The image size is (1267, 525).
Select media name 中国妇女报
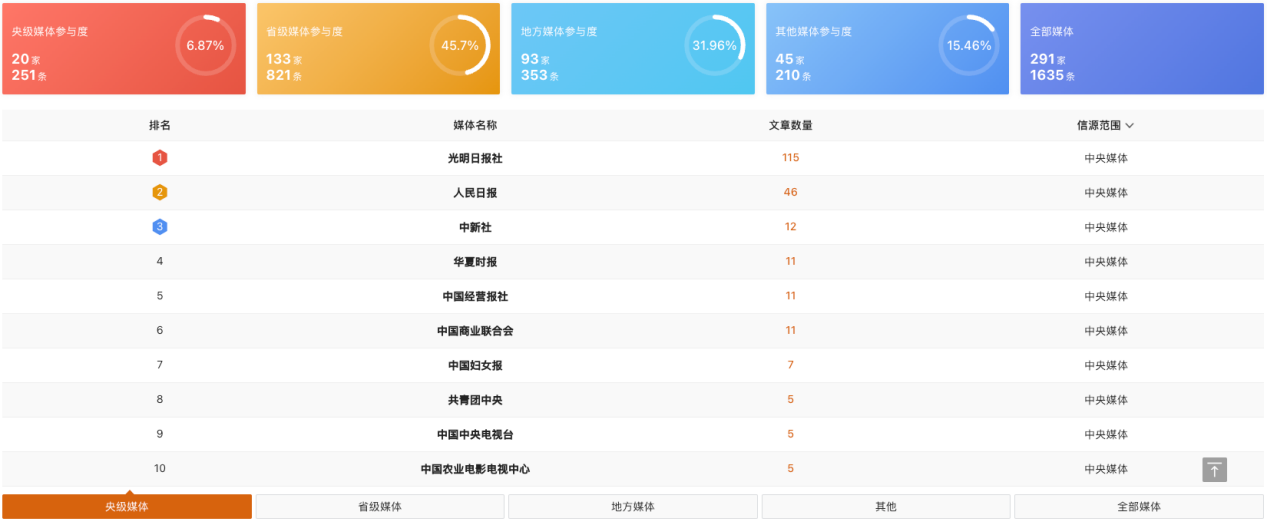[x=475, y=365]
